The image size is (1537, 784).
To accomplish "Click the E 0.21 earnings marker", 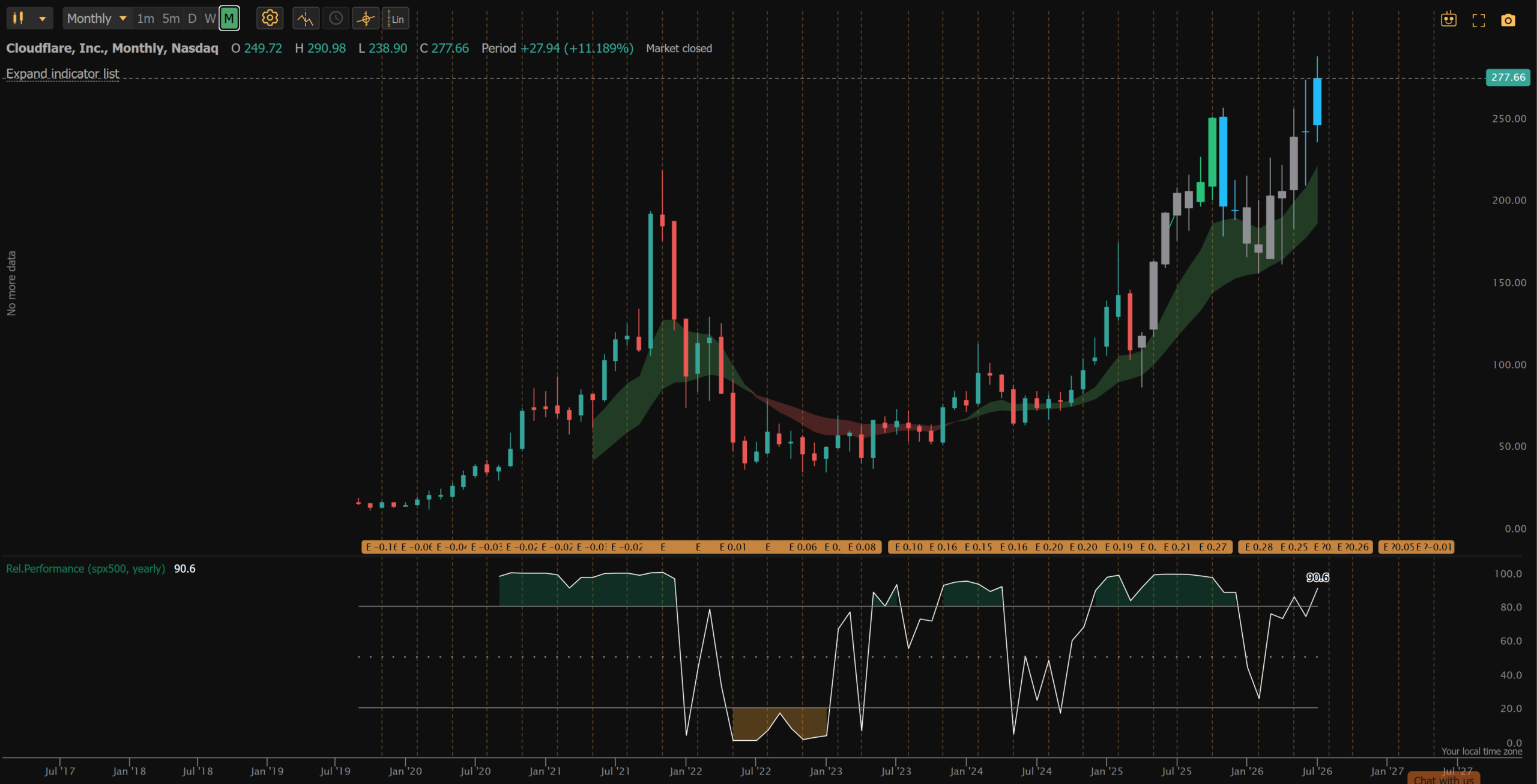I will point(1177,547).
